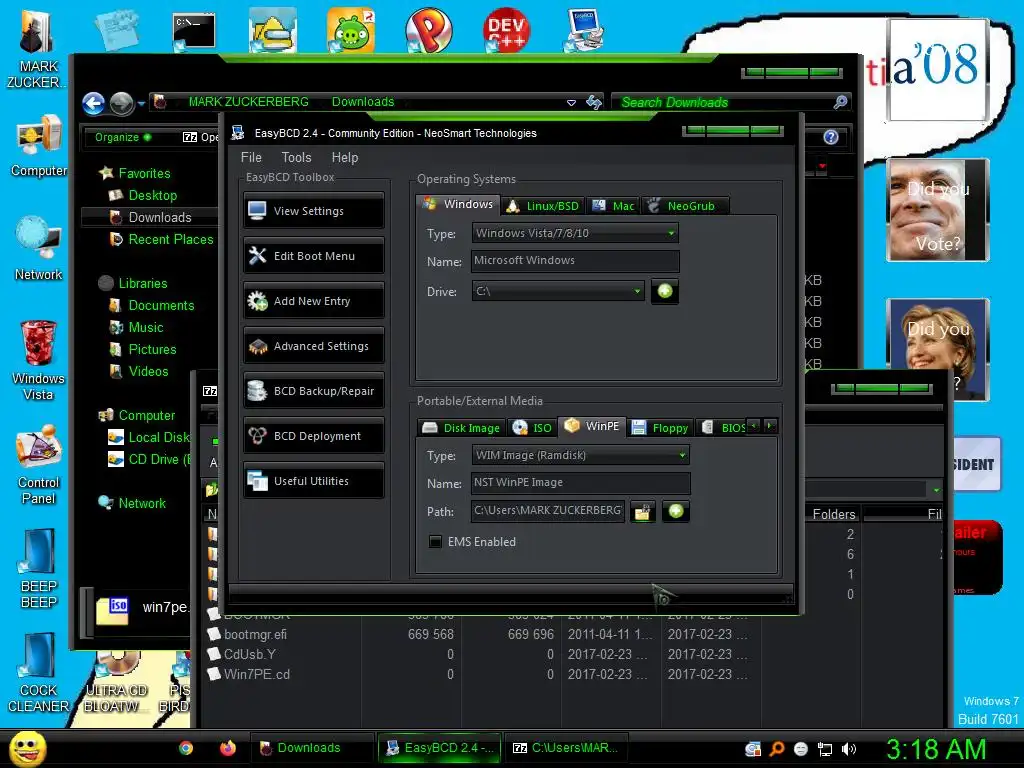1024x768 pixels.
Task: Open Dev-C++ desktop shortcut
Action: (505, 30)
